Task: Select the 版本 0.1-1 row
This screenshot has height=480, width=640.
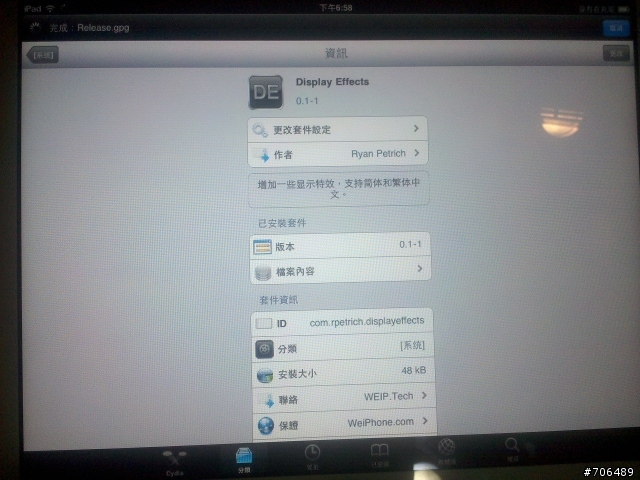Action: 340,245
